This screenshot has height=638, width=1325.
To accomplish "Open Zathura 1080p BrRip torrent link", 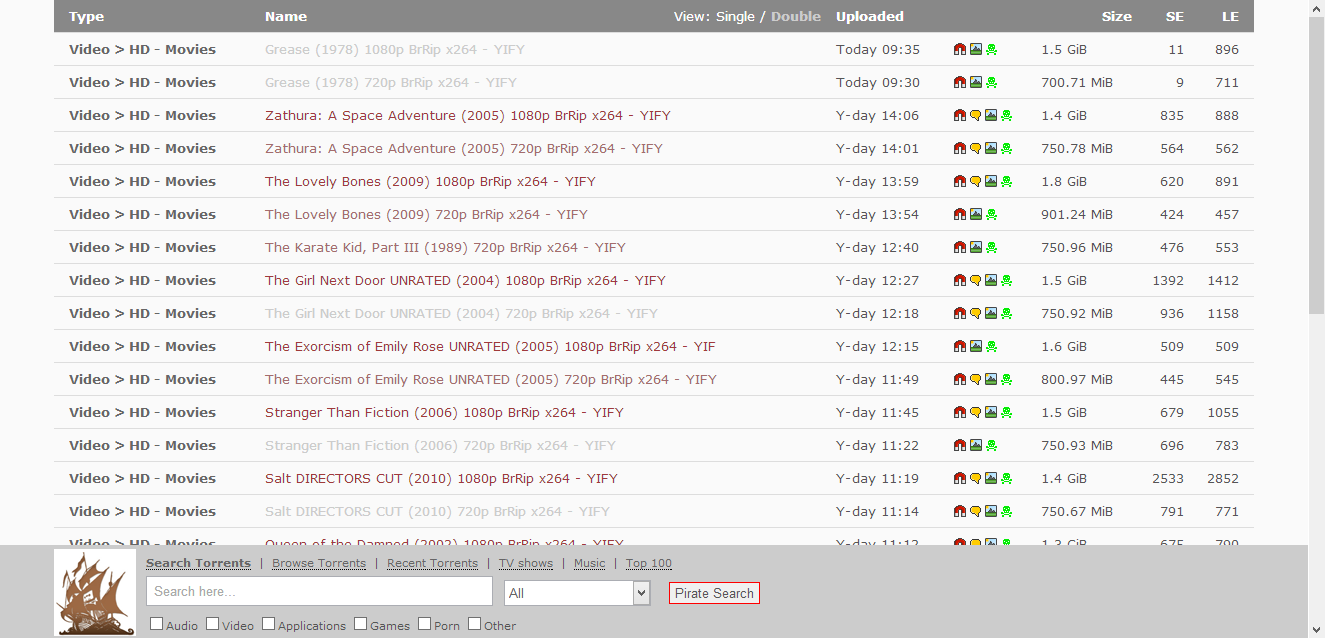I will [x=468, y=115].
